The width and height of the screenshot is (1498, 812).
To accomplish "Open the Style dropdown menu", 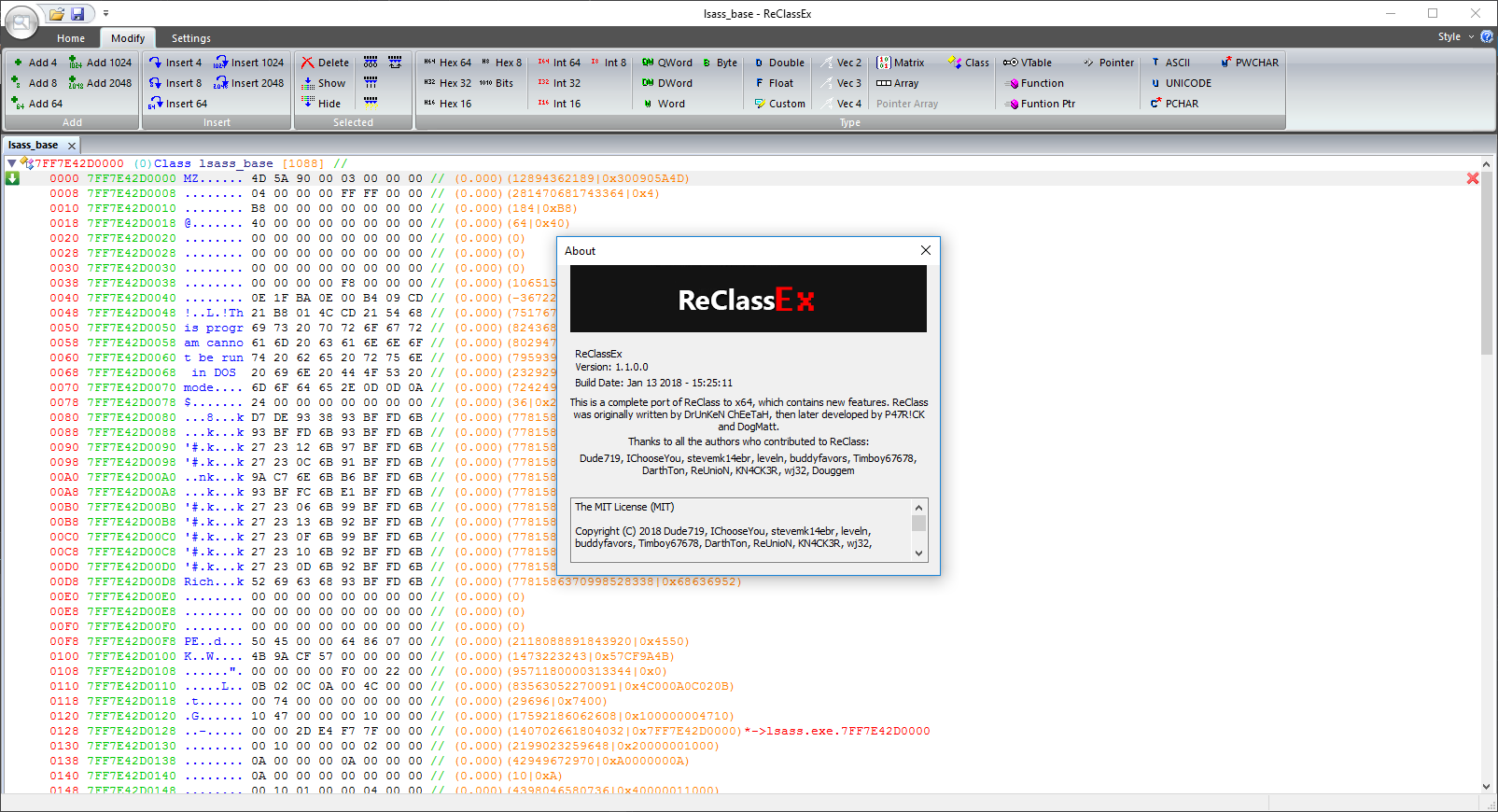I will (x=1456, y=36).
